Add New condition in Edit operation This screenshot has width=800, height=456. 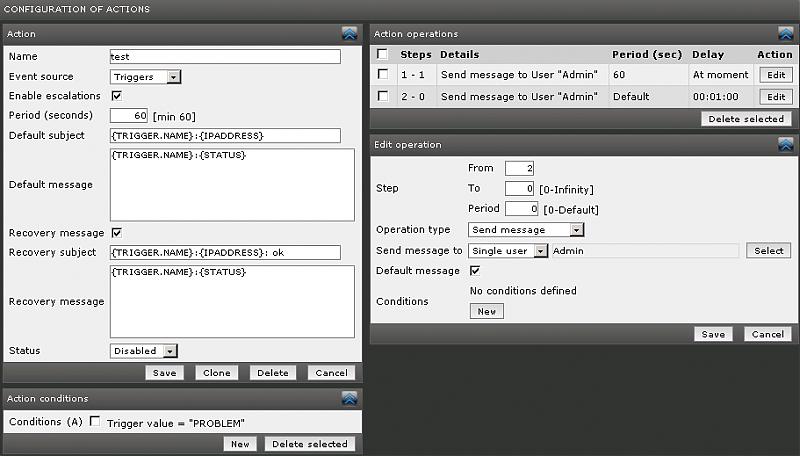click(x=487, y=311)
